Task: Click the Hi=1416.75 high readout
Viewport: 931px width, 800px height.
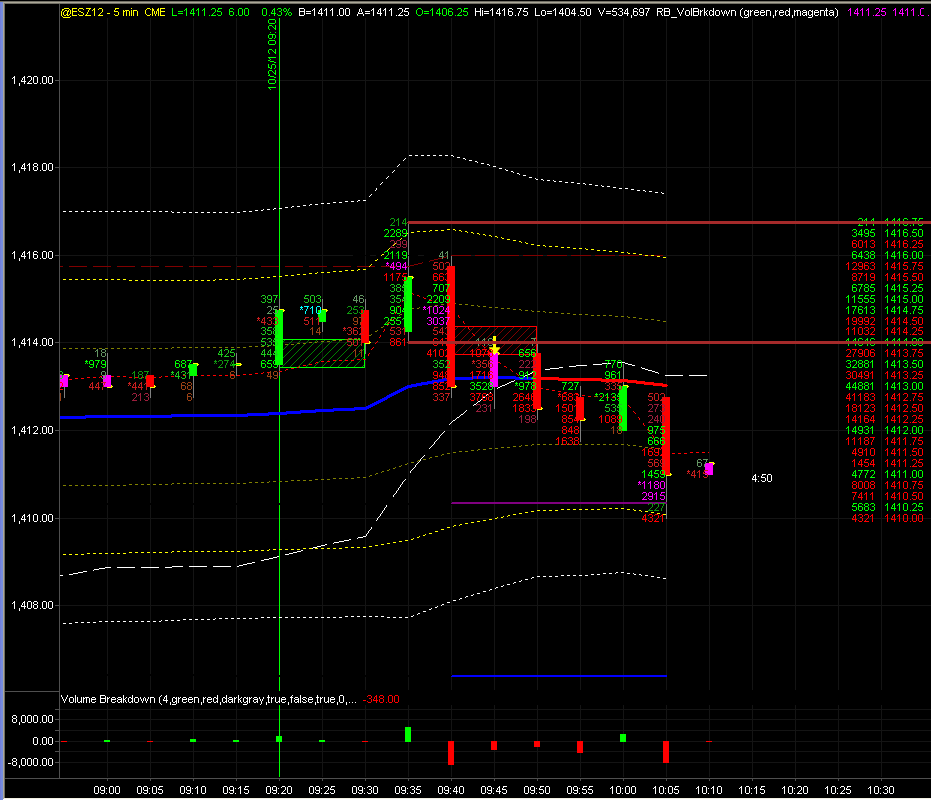Action: [501, 12]
